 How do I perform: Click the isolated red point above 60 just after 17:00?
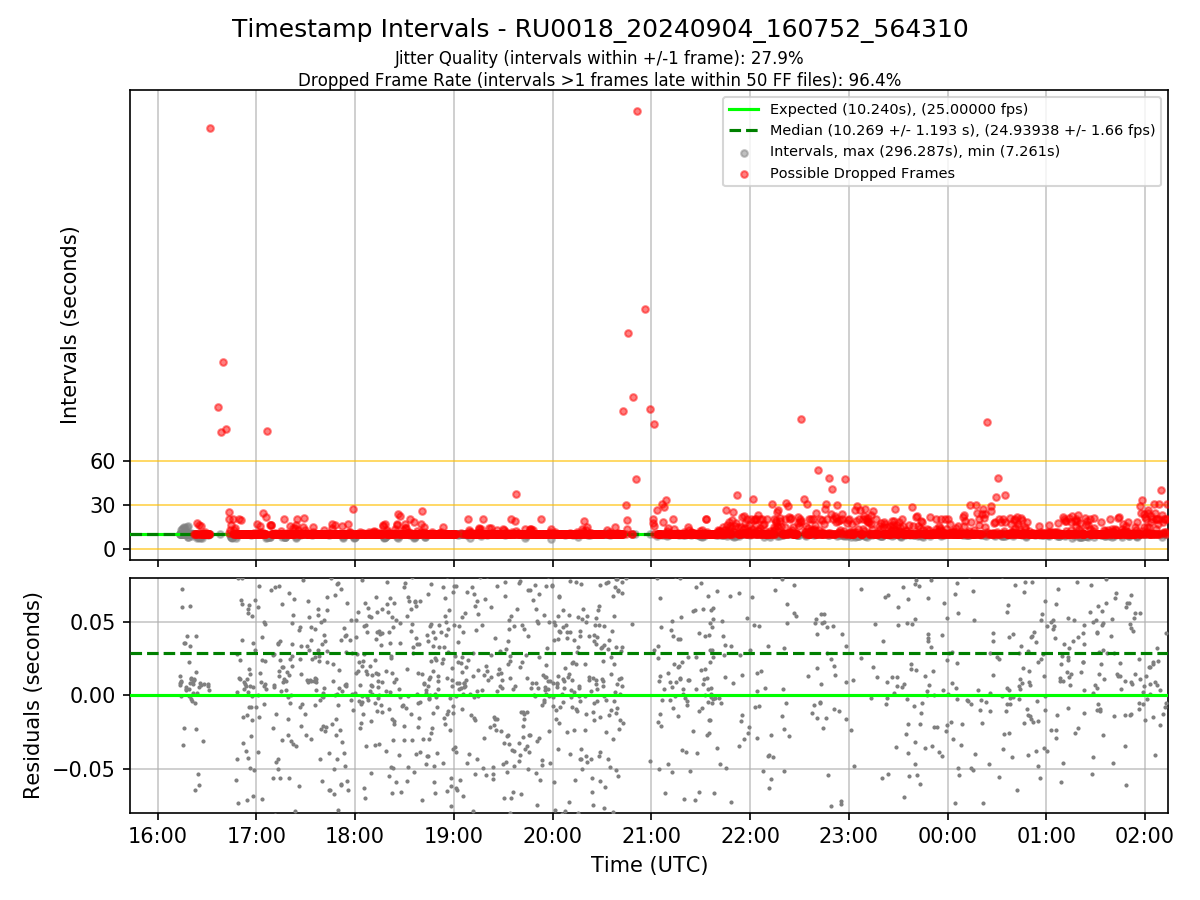(x=267, y=431)
